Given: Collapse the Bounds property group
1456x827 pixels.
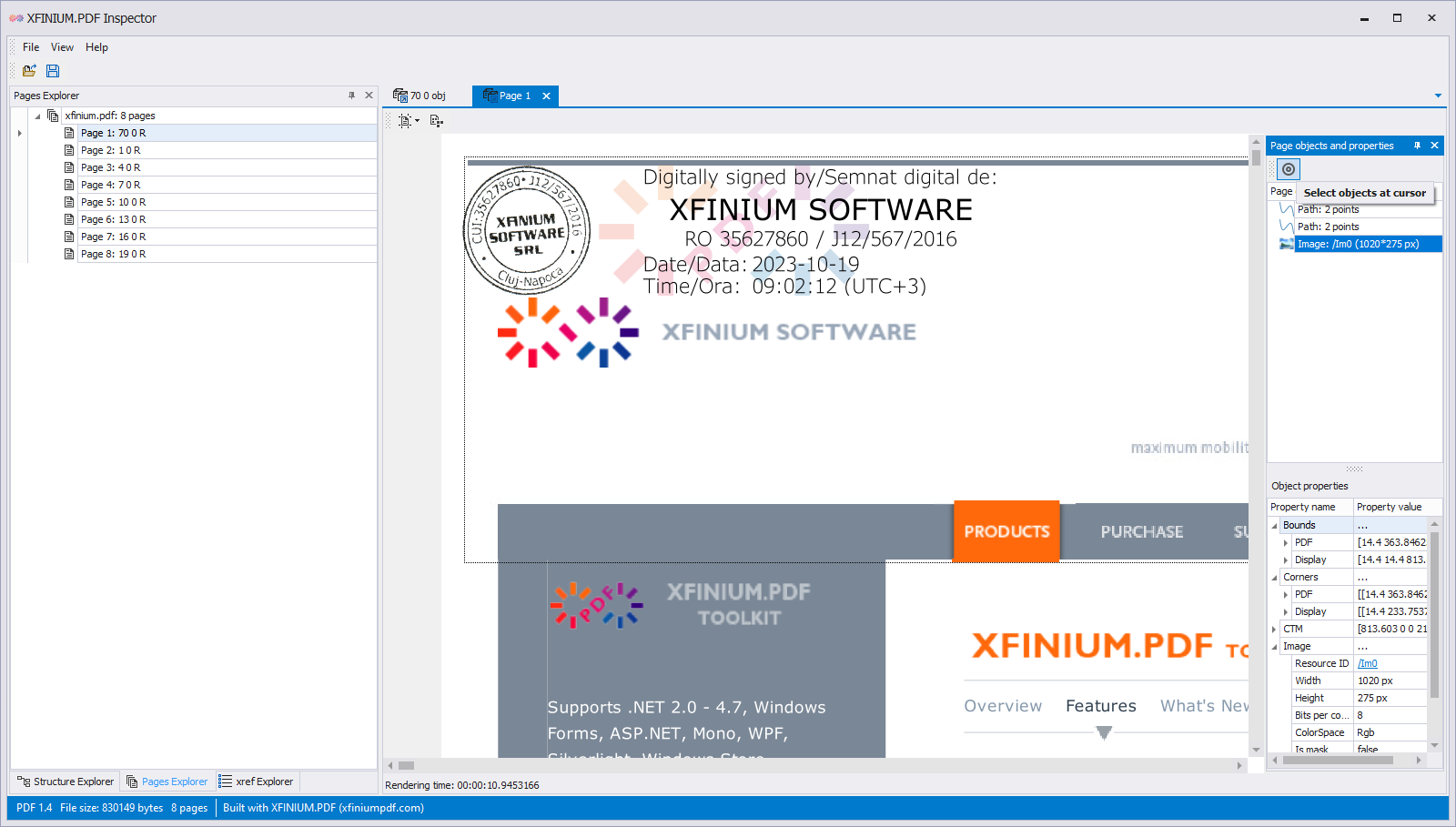Looking at the screenshot, I should 1274,526.
